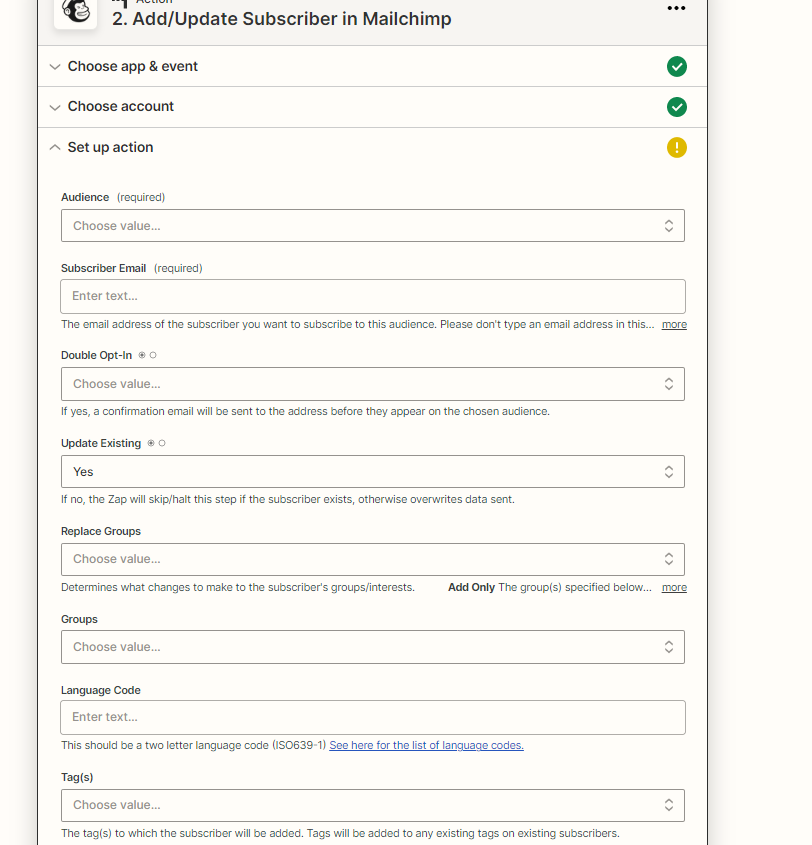The height and width of the screenshot is (845, 812).
Task: Click the Mailchimp app logo icon
Action: pos(75,12)
